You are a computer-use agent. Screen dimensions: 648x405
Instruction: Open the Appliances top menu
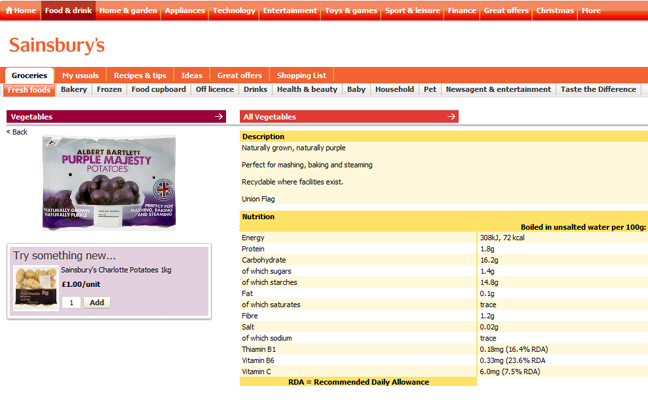[185, 10]
